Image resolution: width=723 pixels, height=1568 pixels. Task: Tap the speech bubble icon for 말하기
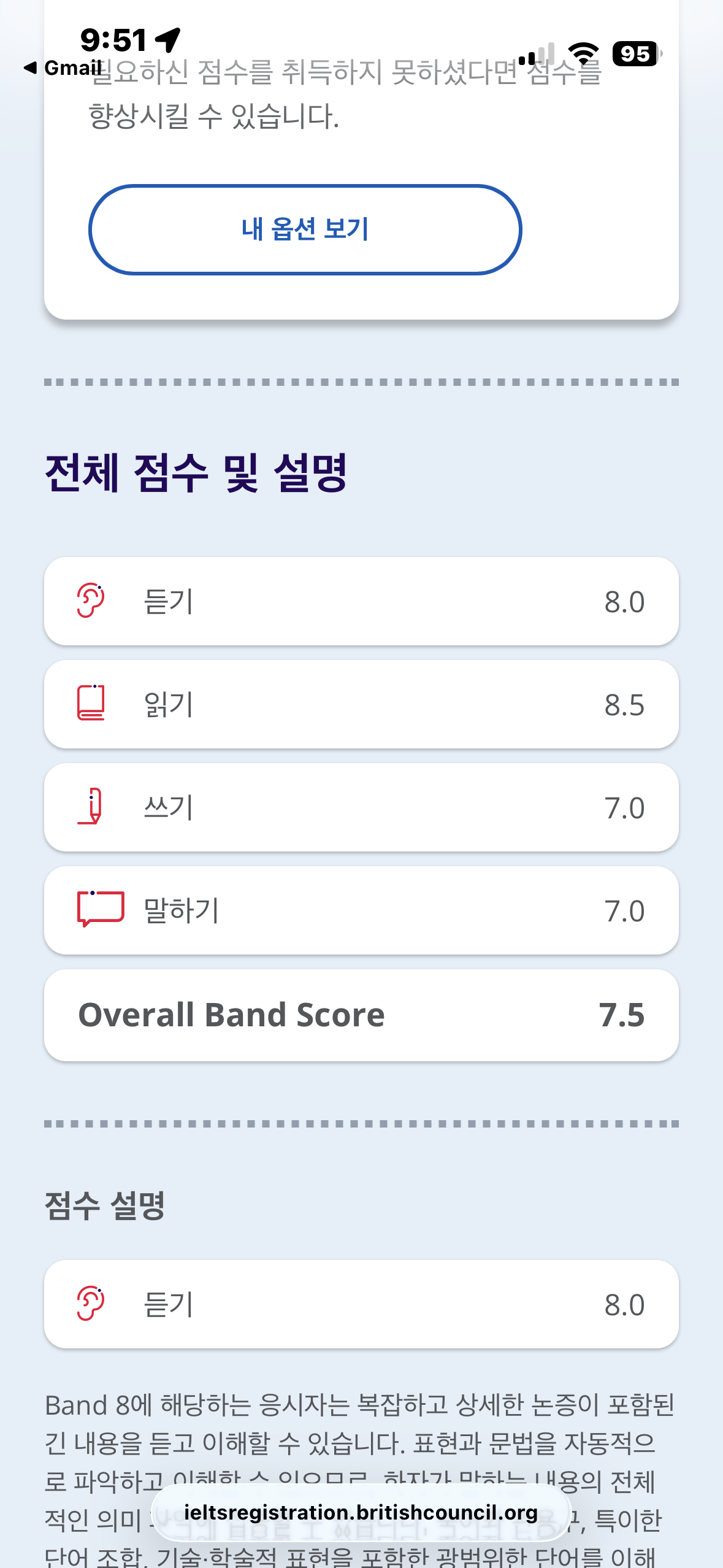[x=100, y=909]
